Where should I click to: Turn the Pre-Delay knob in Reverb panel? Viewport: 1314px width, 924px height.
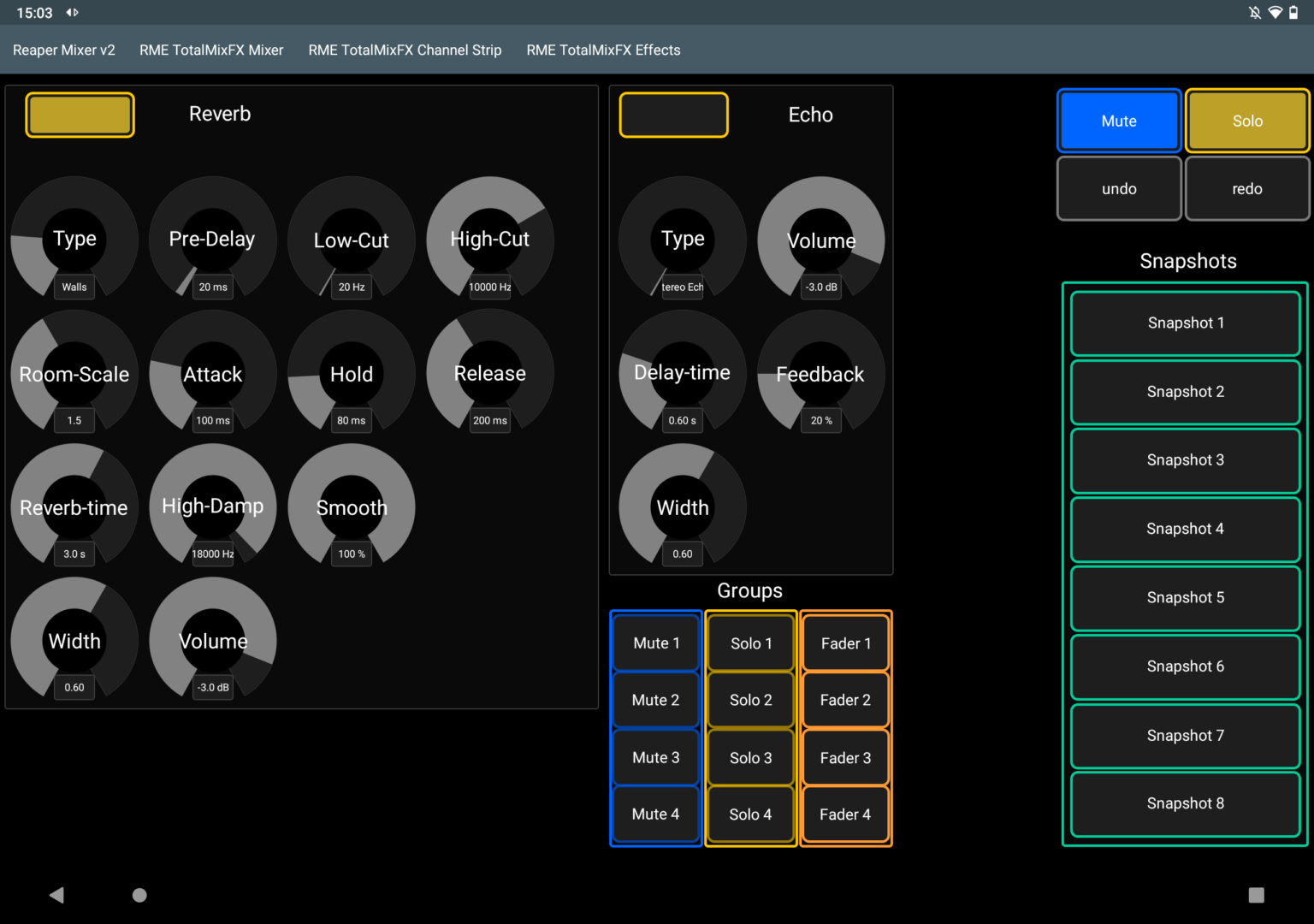[212, 240]
